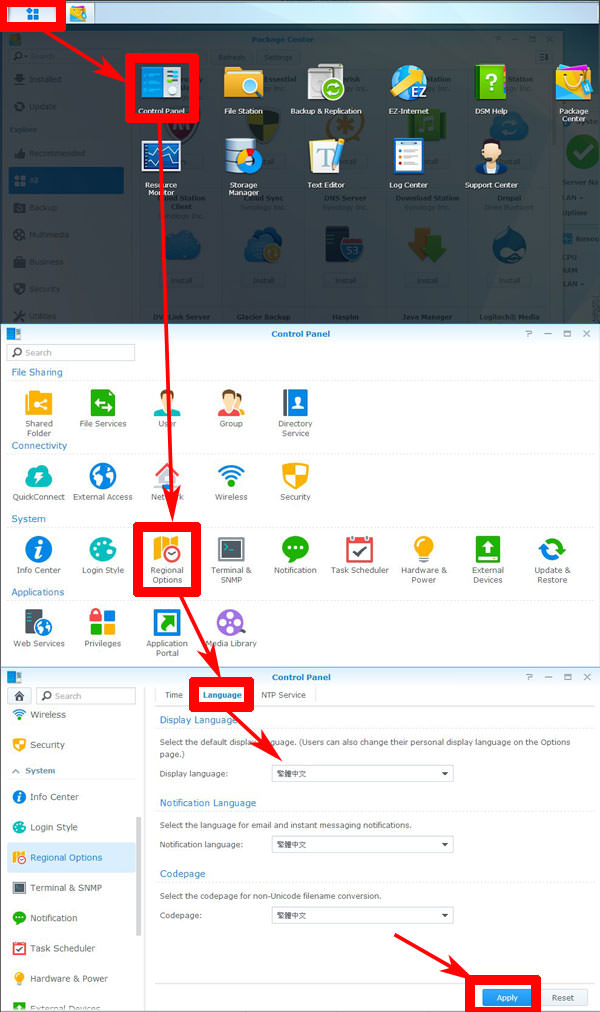Open the File Station app
This screenshot has width=600, height=1012.
[x=243, y=88]
